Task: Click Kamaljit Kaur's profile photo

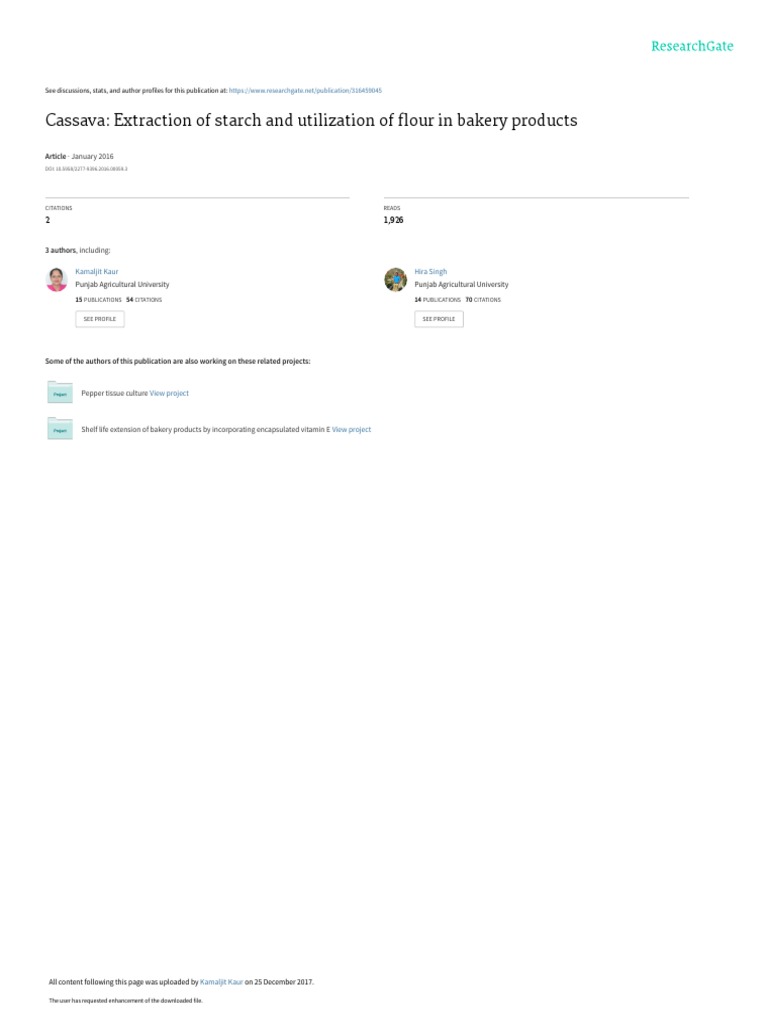Action: point(57,280)
